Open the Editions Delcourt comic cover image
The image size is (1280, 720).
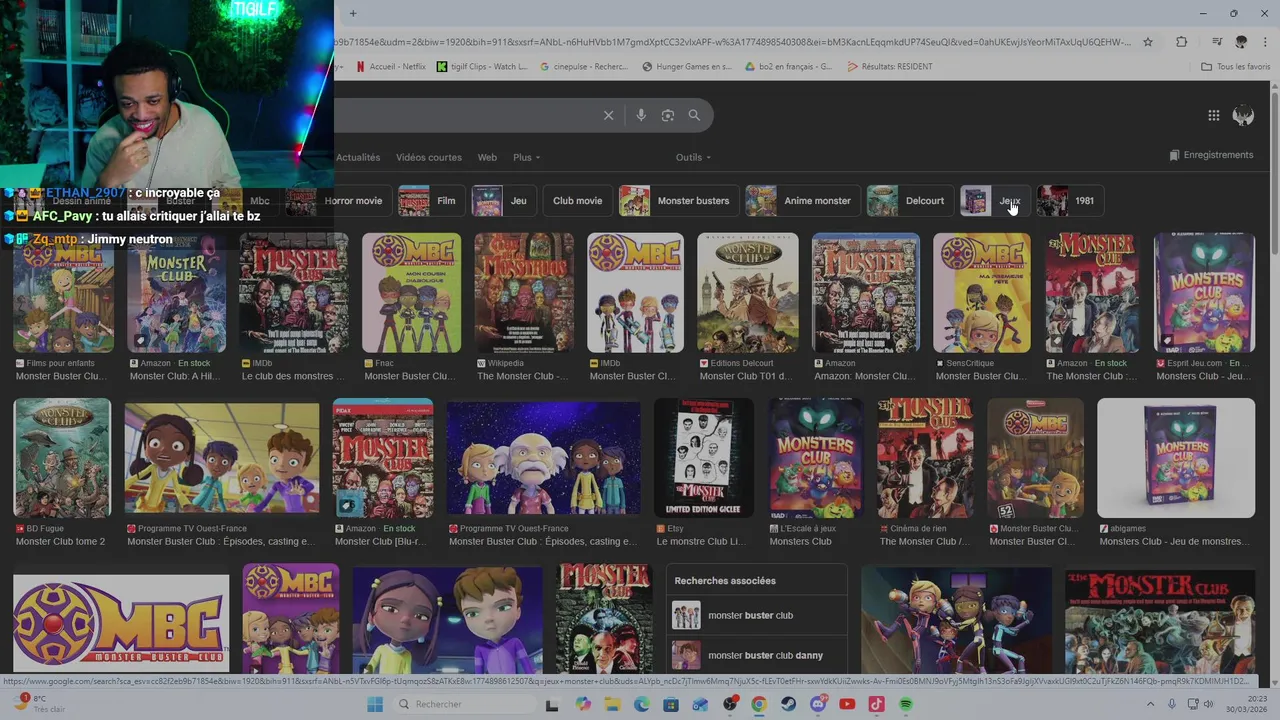[x=748, y=293]
